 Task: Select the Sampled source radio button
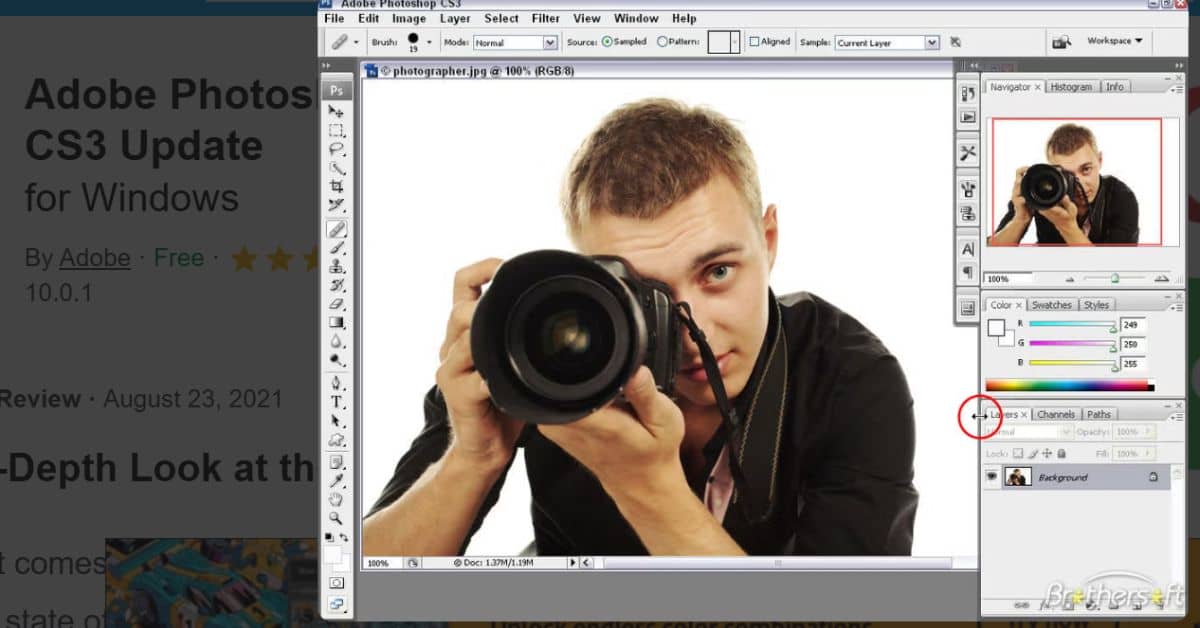click(607, 42)
